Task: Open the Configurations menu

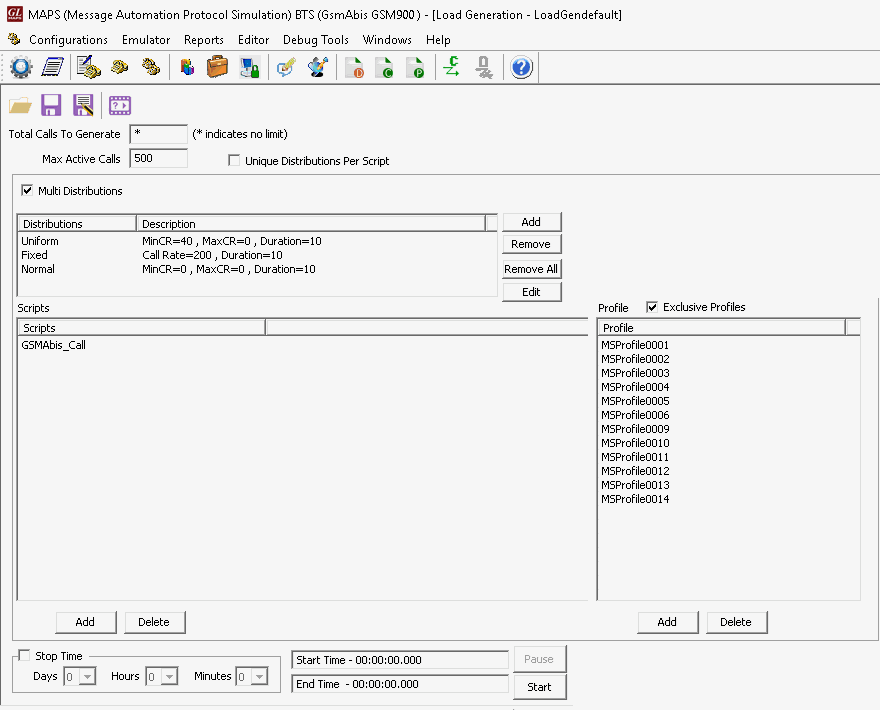Action: [x=68, y=40]
